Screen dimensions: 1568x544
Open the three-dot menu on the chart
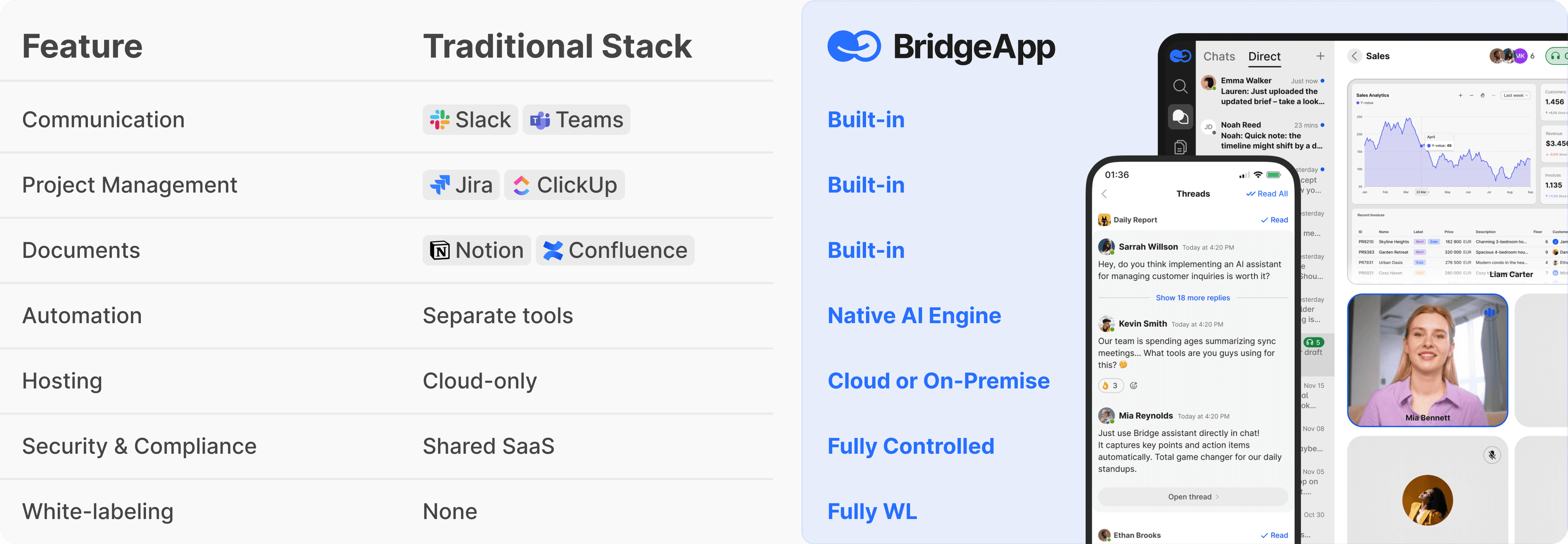pyautogui.click(x=1493, y=95)
